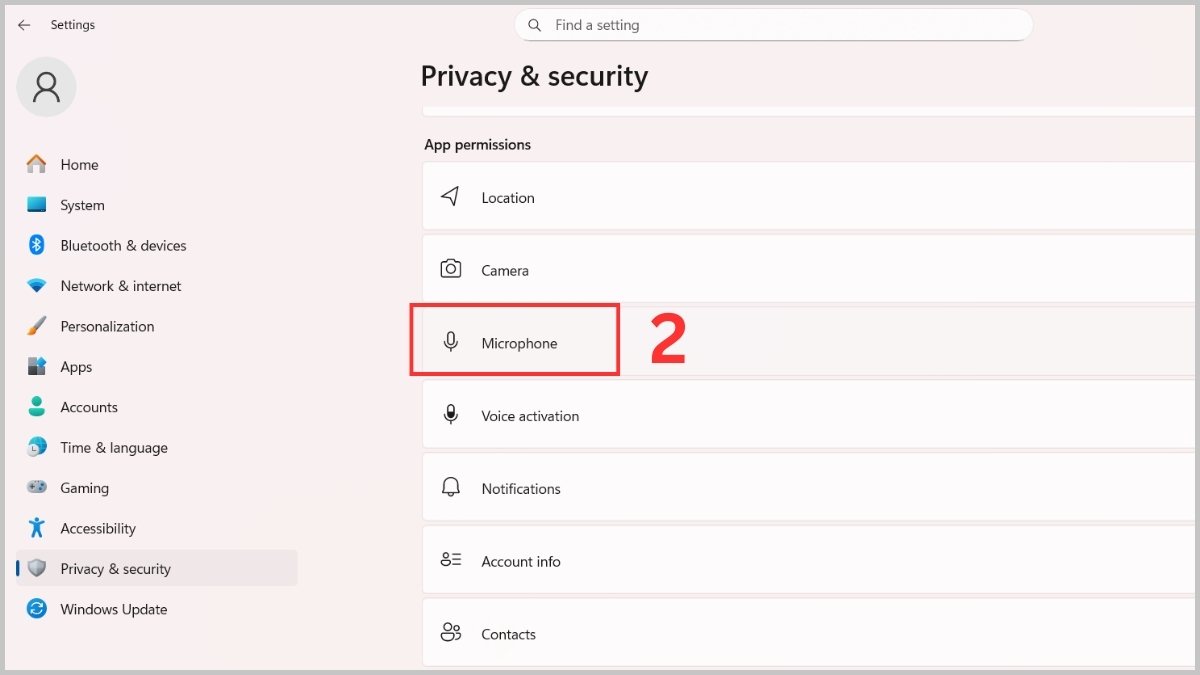
Task: Go to System settings
Action: pyautogui.click(x=82, y=205)
